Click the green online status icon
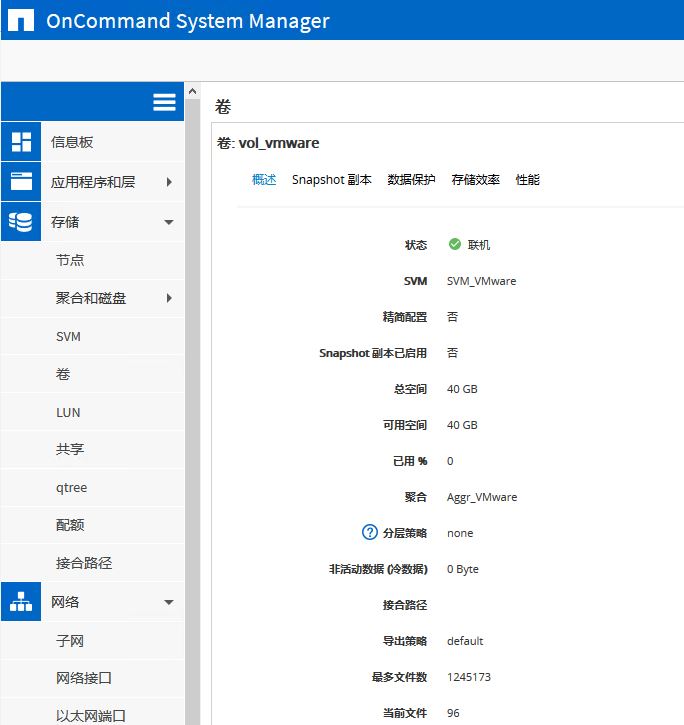 tap(455, 244)
